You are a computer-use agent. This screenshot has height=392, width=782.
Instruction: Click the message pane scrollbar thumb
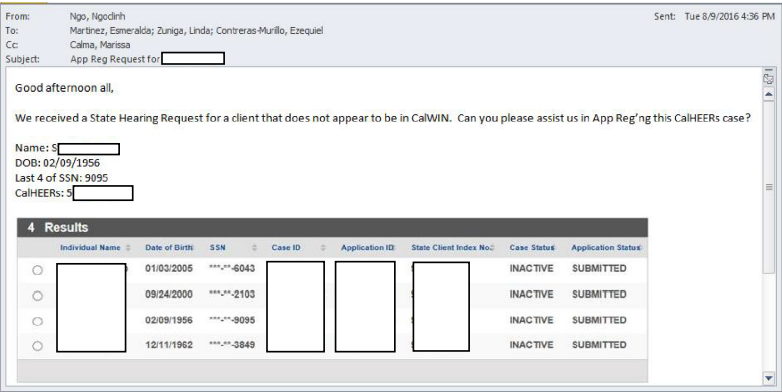[x=769, y=187]
